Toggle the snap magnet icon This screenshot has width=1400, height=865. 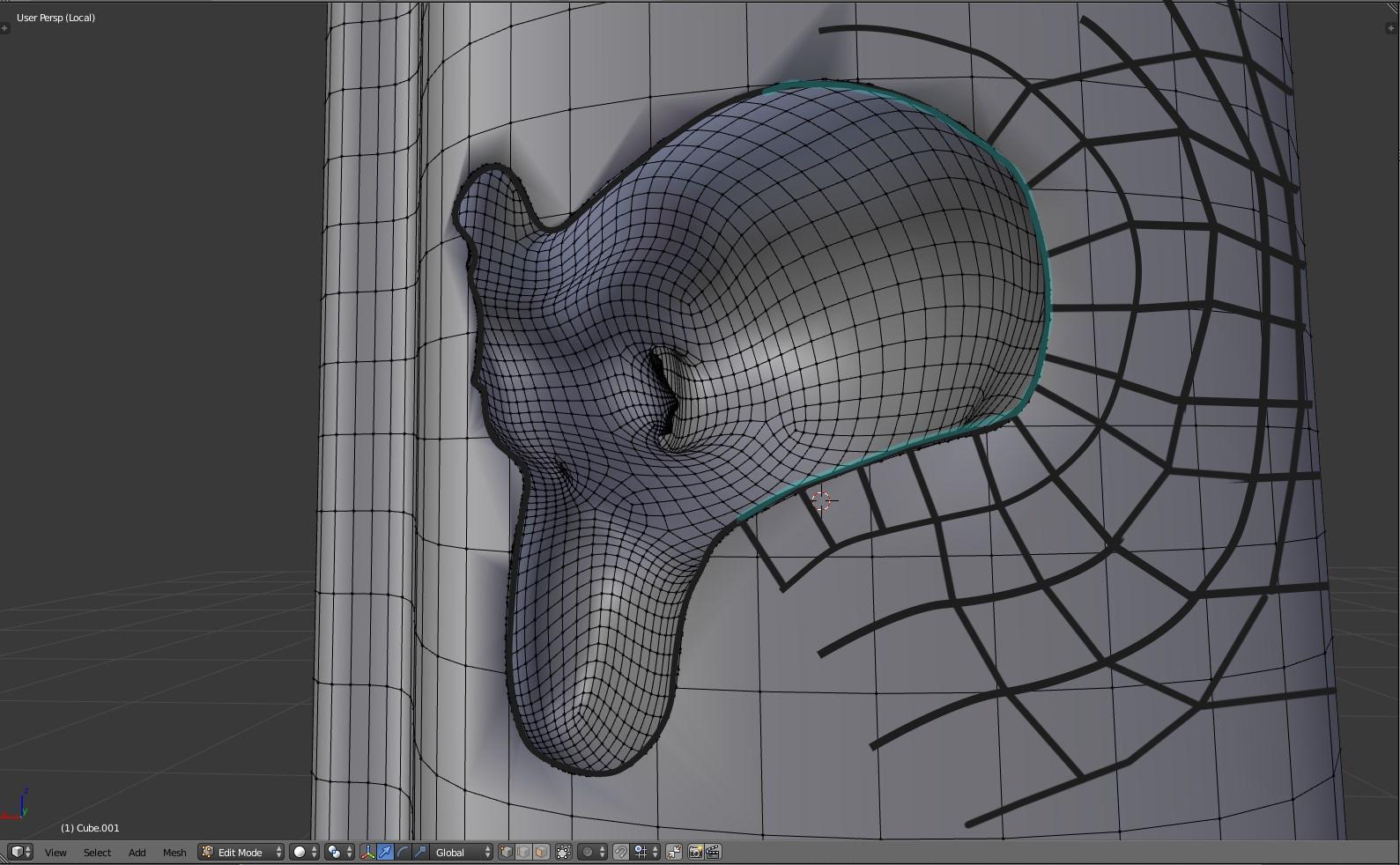[x=620, y=852]
